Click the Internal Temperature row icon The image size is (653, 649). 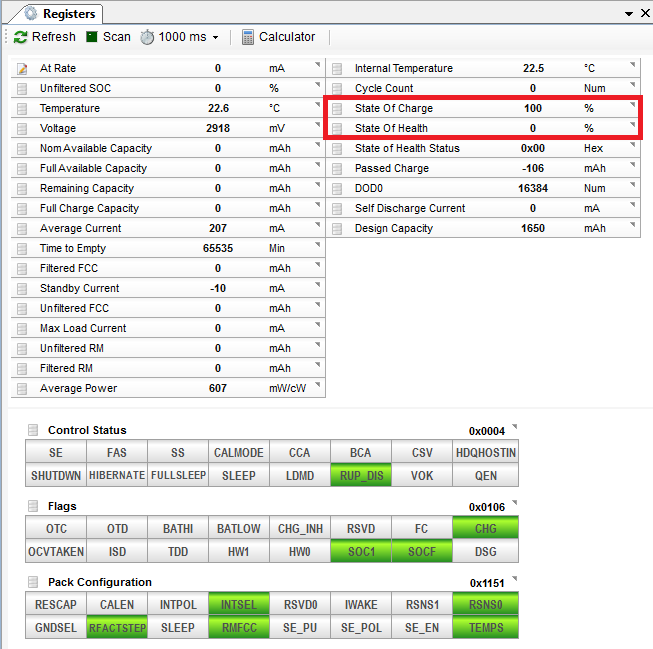point(337,68)
